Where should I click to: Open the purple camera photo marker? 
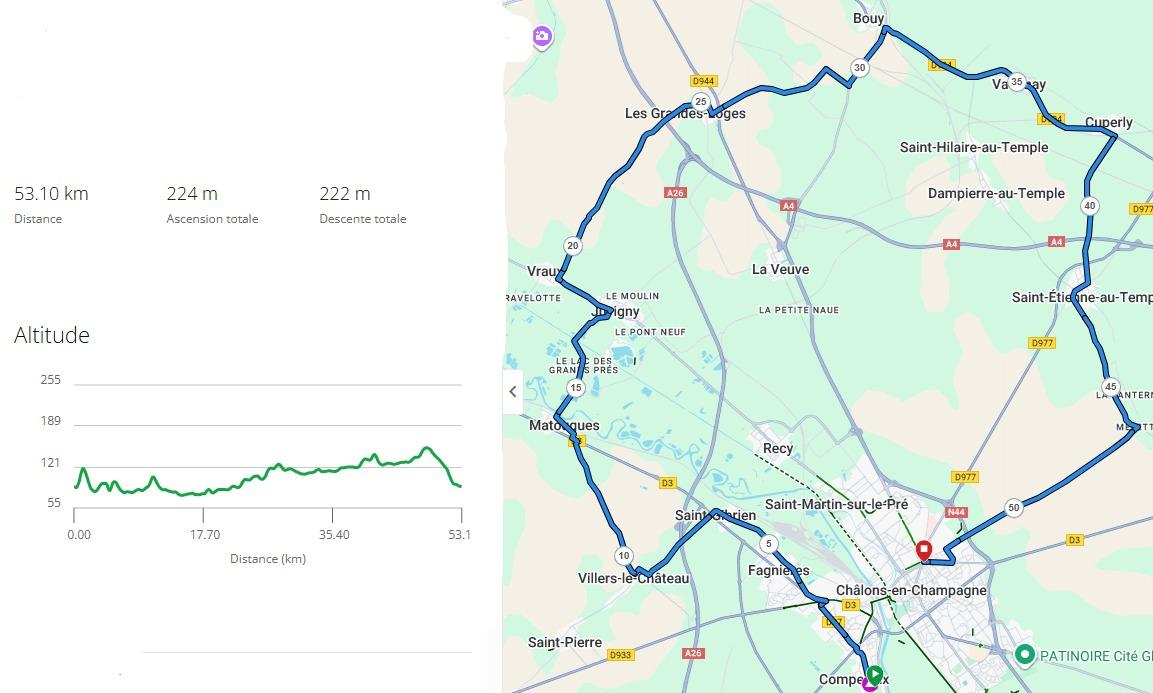[541, 38]
